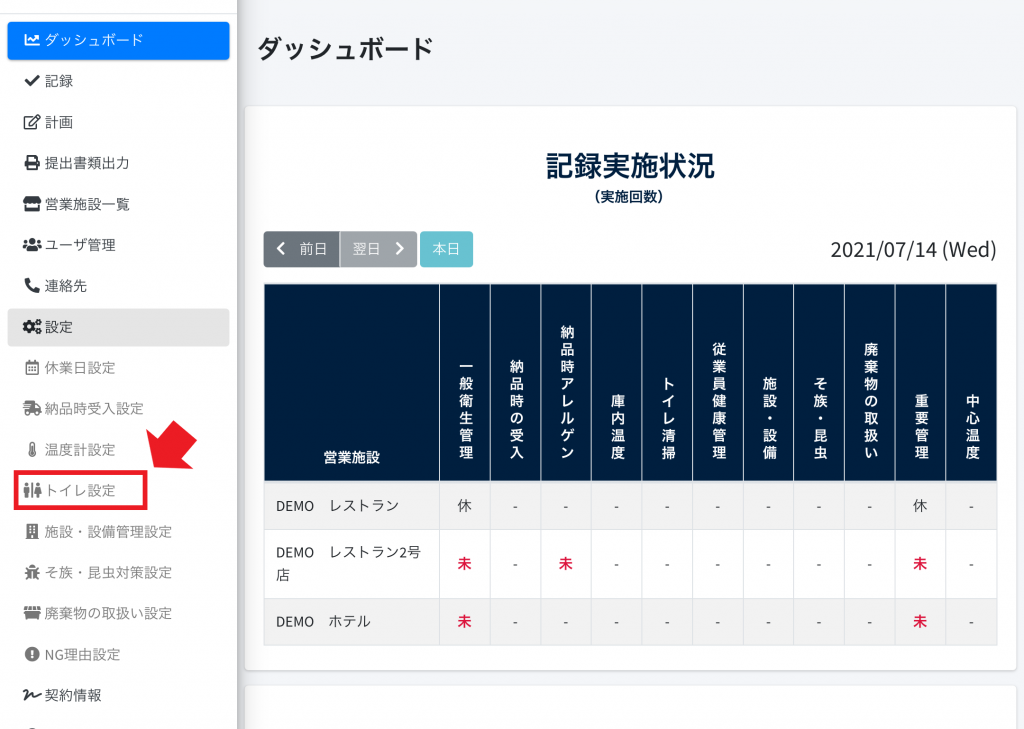
Task: Open 施設・設備管理設定
Action: 118,532
